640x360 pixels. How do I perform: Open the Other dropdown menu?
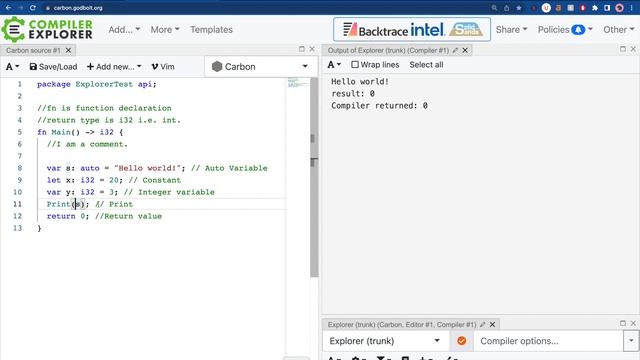[619, 29]
